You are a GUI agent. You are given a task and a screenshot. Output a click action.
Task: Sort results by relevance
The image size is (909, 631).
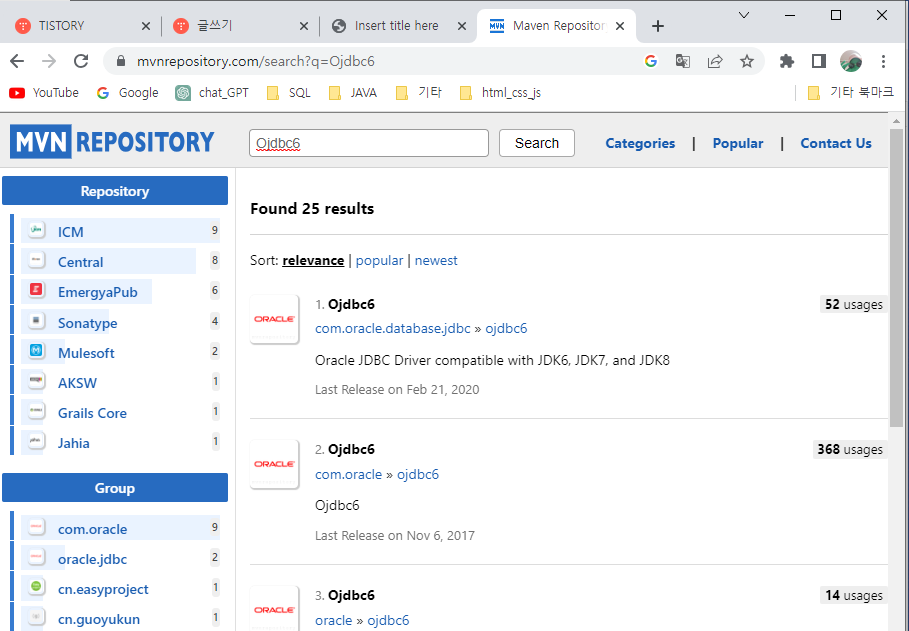coord(313,260)
